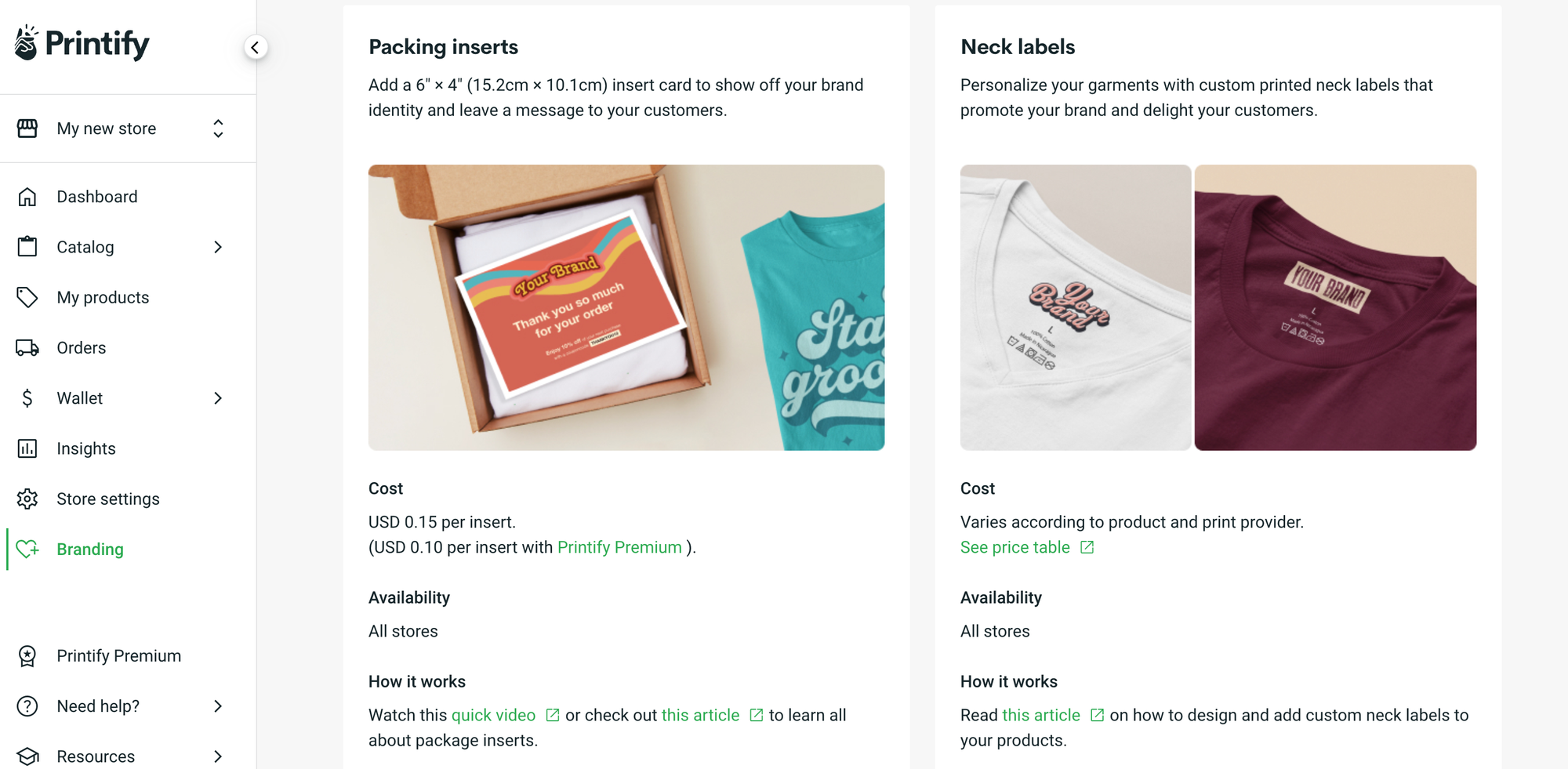Open Orders using the truck icon

(28, 347)
